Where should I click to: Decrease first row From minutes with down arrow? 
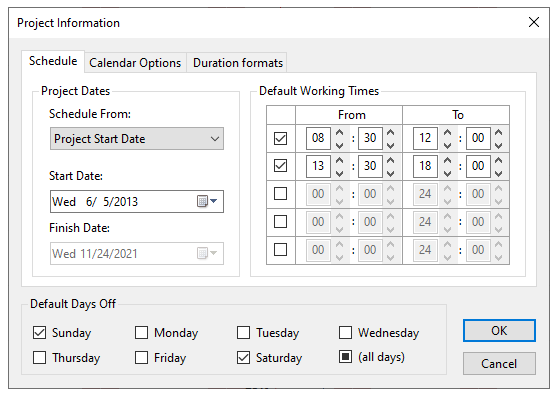(391, 145)
